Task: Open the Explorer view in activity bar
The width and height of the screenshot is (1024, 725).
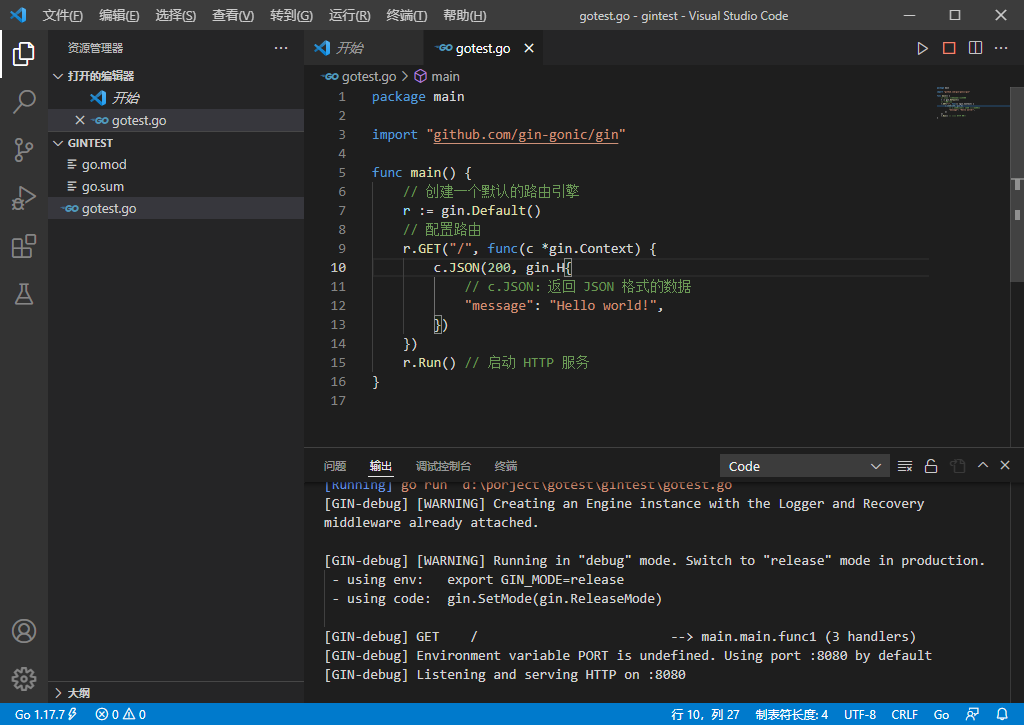Action: coord(24,54)
